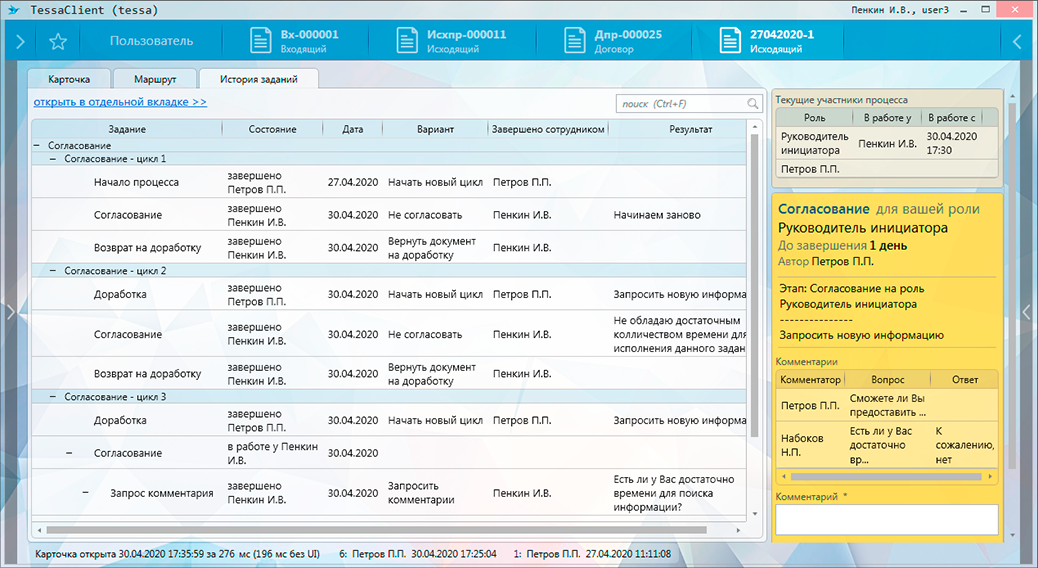Click the Пользователь workspace button
The height and width of the screenshot is (568, 1038).
click(x=151, y=42)
